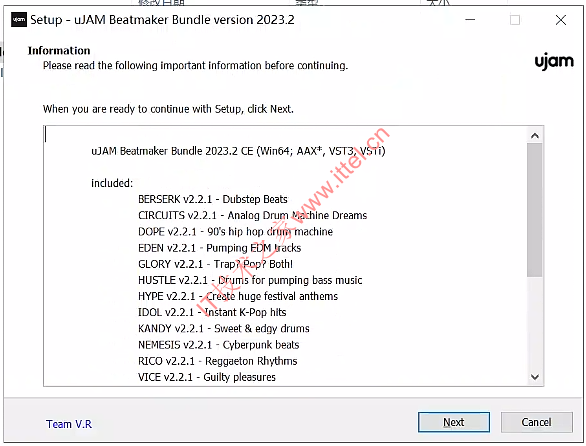Click the RICO v2.2.1 line

[x=218, y=361]
